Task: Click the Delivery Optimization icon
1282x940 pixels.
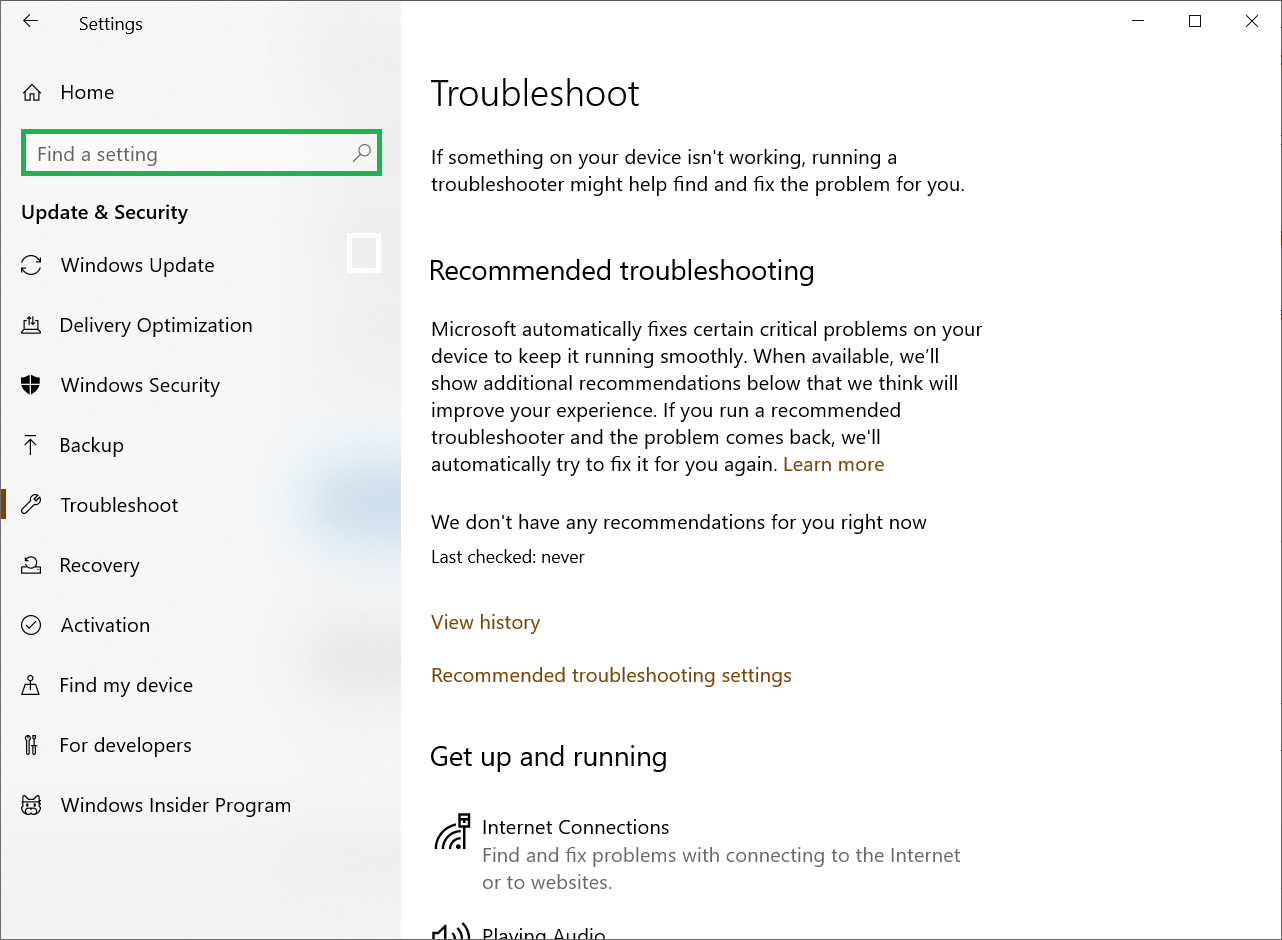Action: click(x=31, y=325)
